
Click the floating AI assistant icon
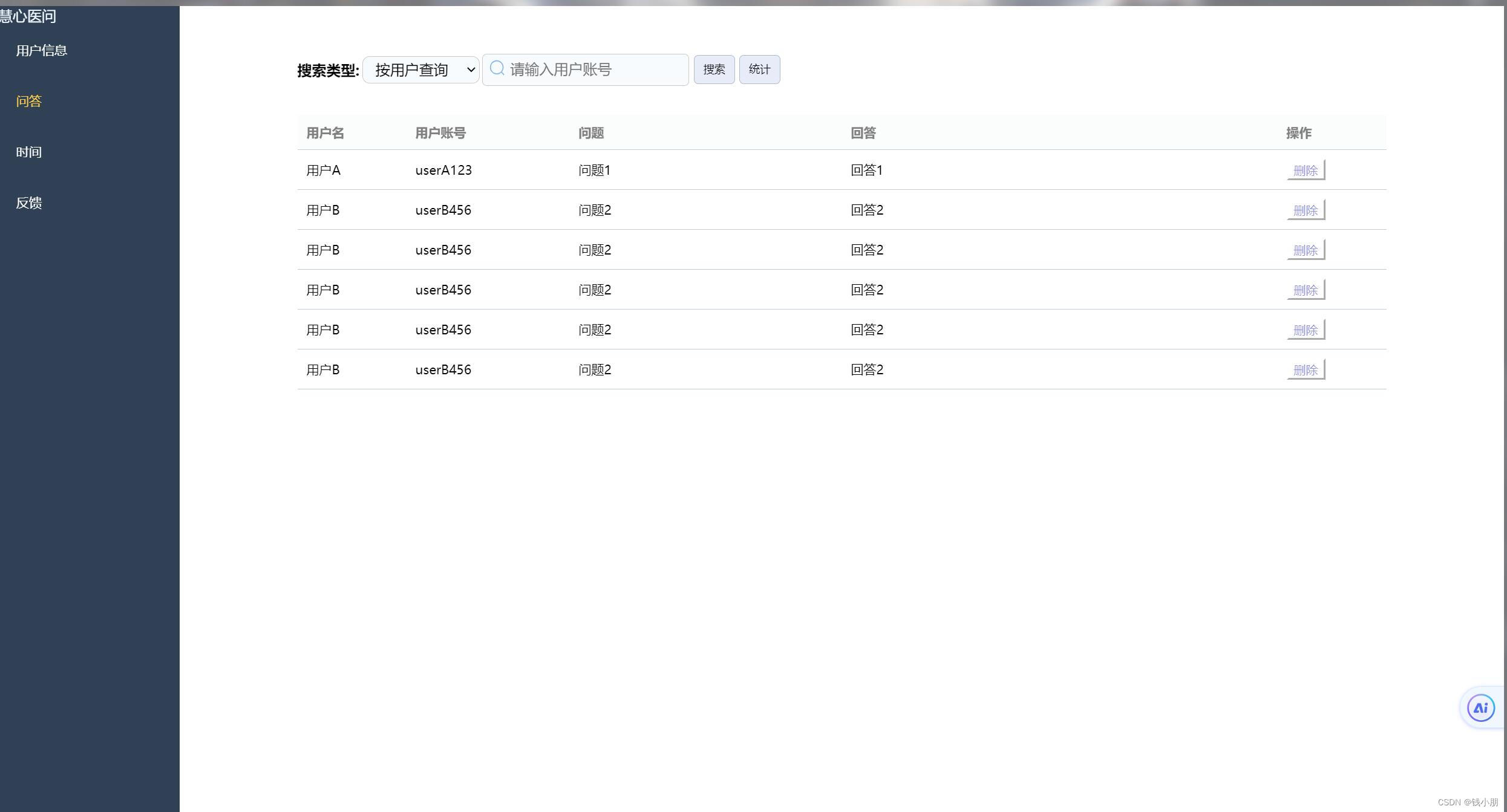[1480, 708]
